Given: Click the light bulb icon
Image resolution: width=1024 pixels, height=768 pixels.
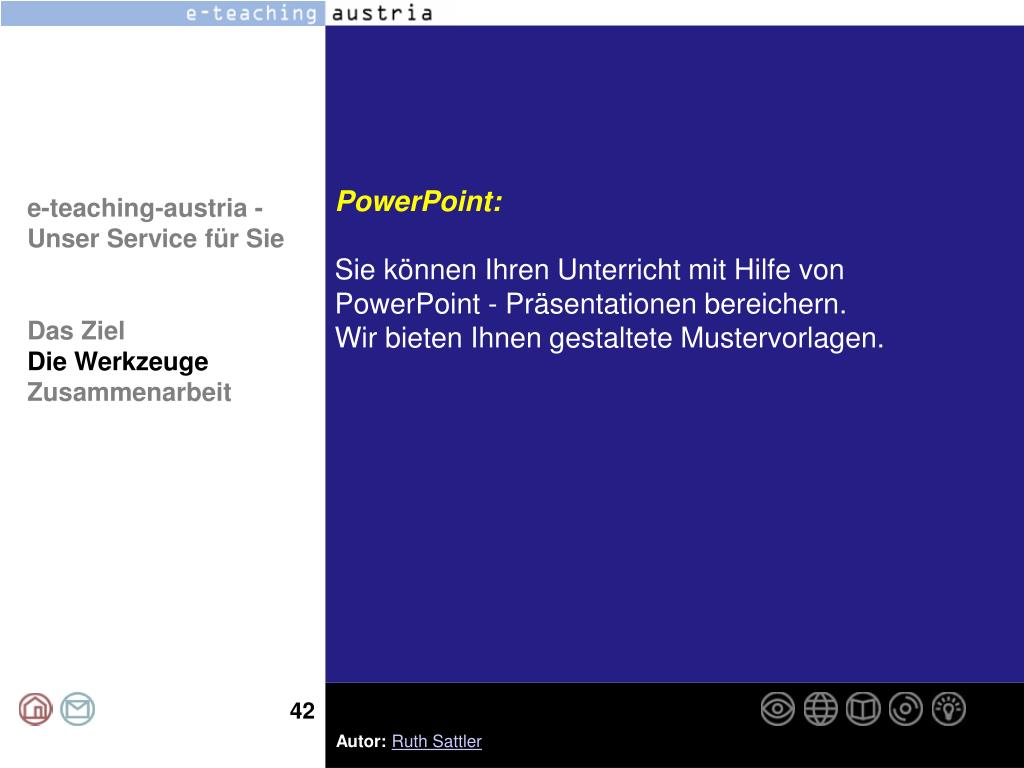Looking at the screenshot, I should 949,709.
